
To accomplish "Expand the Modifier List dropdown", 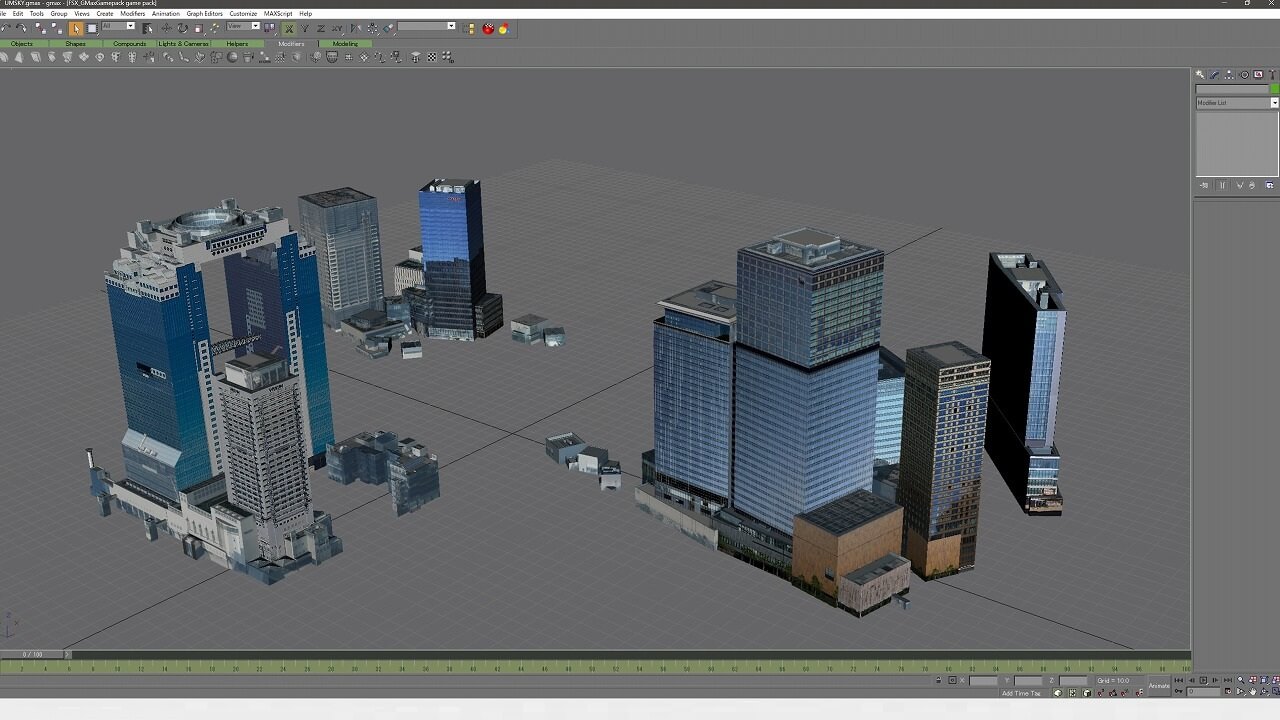I will (x=1274, y=103).
